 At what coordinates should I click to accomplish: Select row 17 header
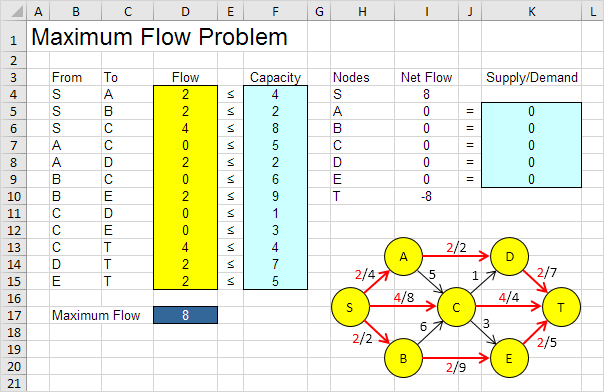pos(13,315)
